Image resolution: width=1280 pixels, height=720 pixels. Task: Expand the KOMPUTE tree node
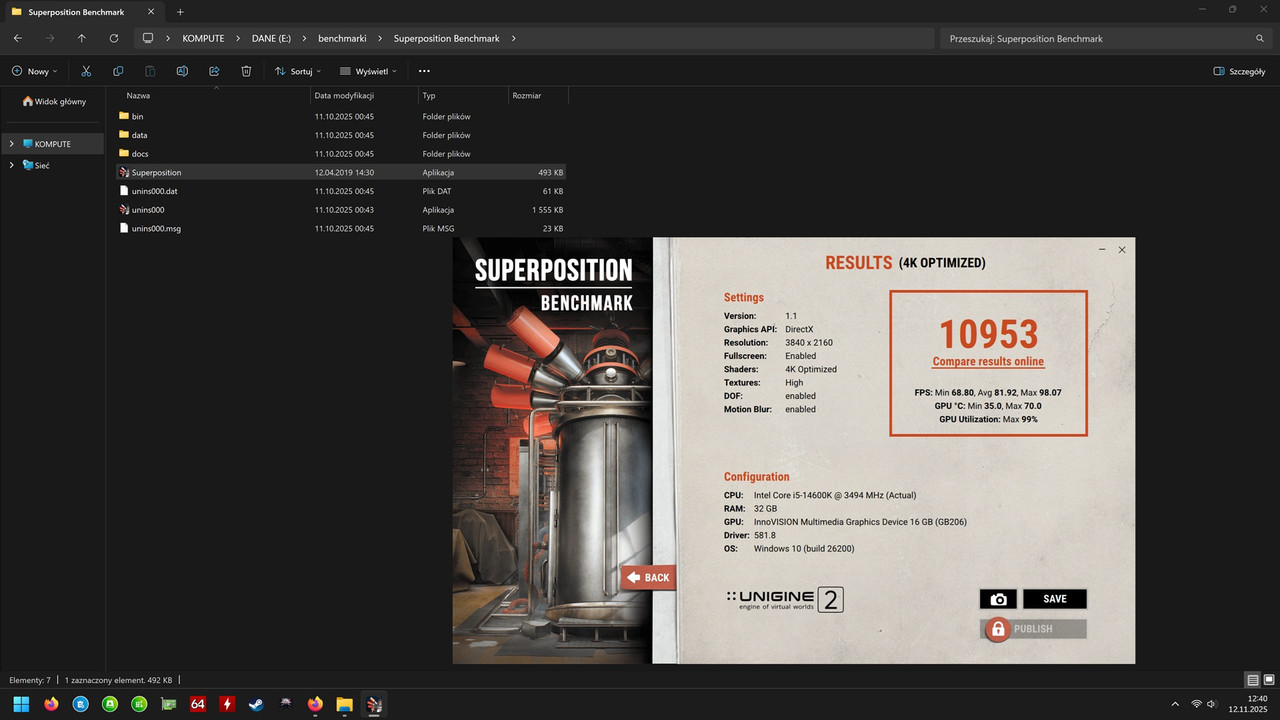pyautogui.click(x=11, y=144)
